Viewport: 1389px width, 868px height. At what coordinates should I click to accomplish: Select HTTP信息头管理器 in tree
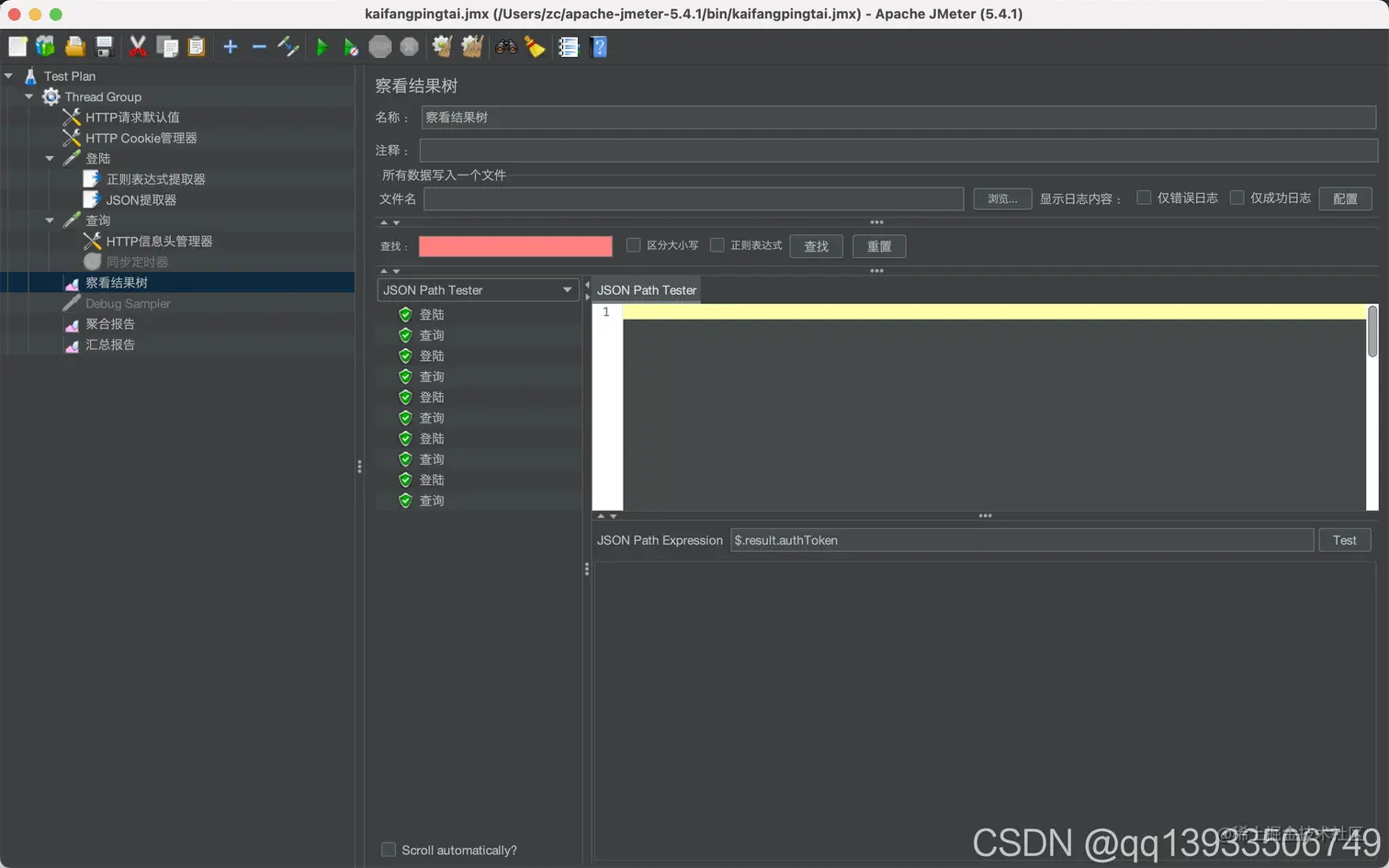point(159,242)
